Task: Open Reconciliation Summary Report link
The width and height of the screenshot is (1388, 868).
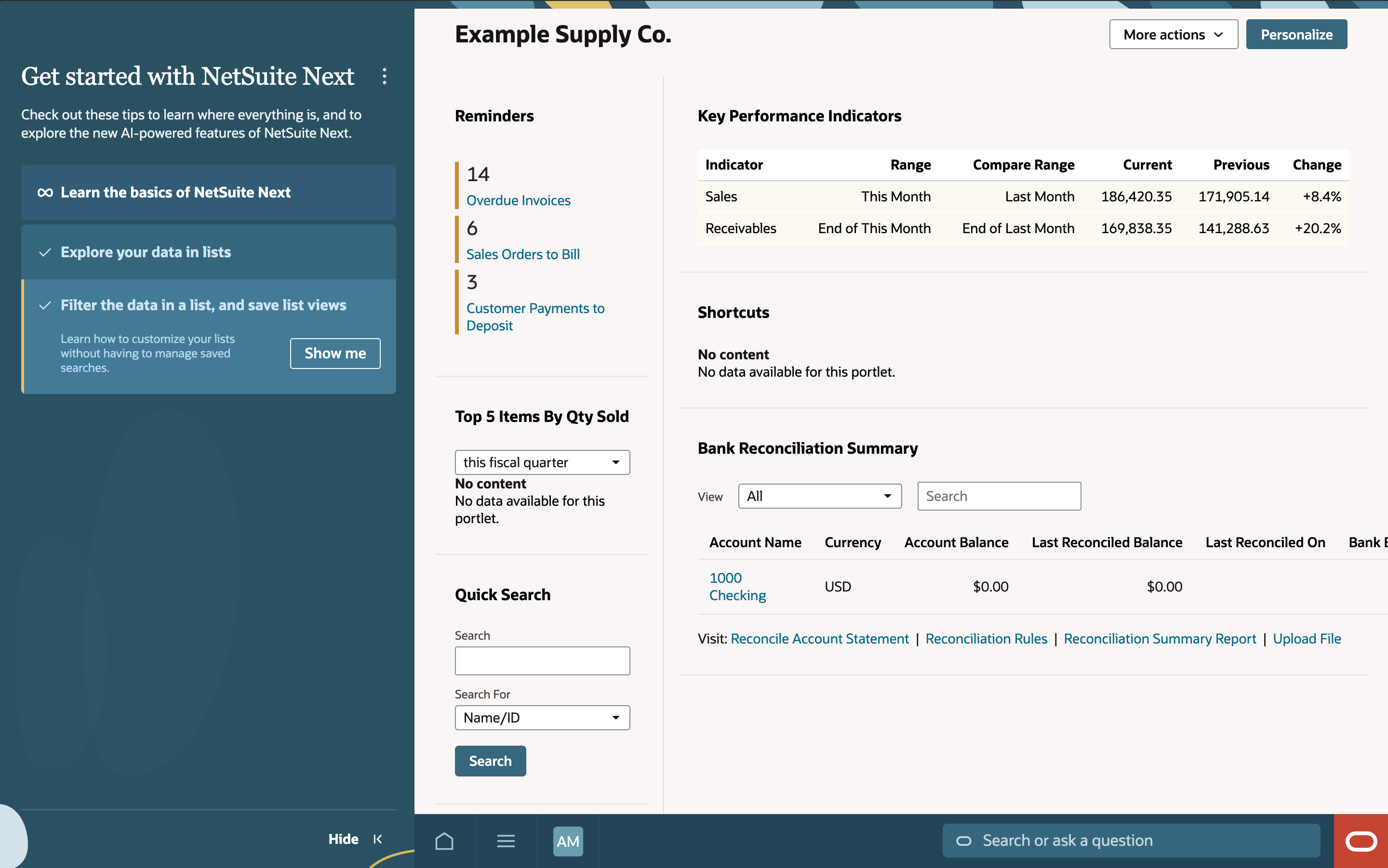Action: [x=1160, y=639]
